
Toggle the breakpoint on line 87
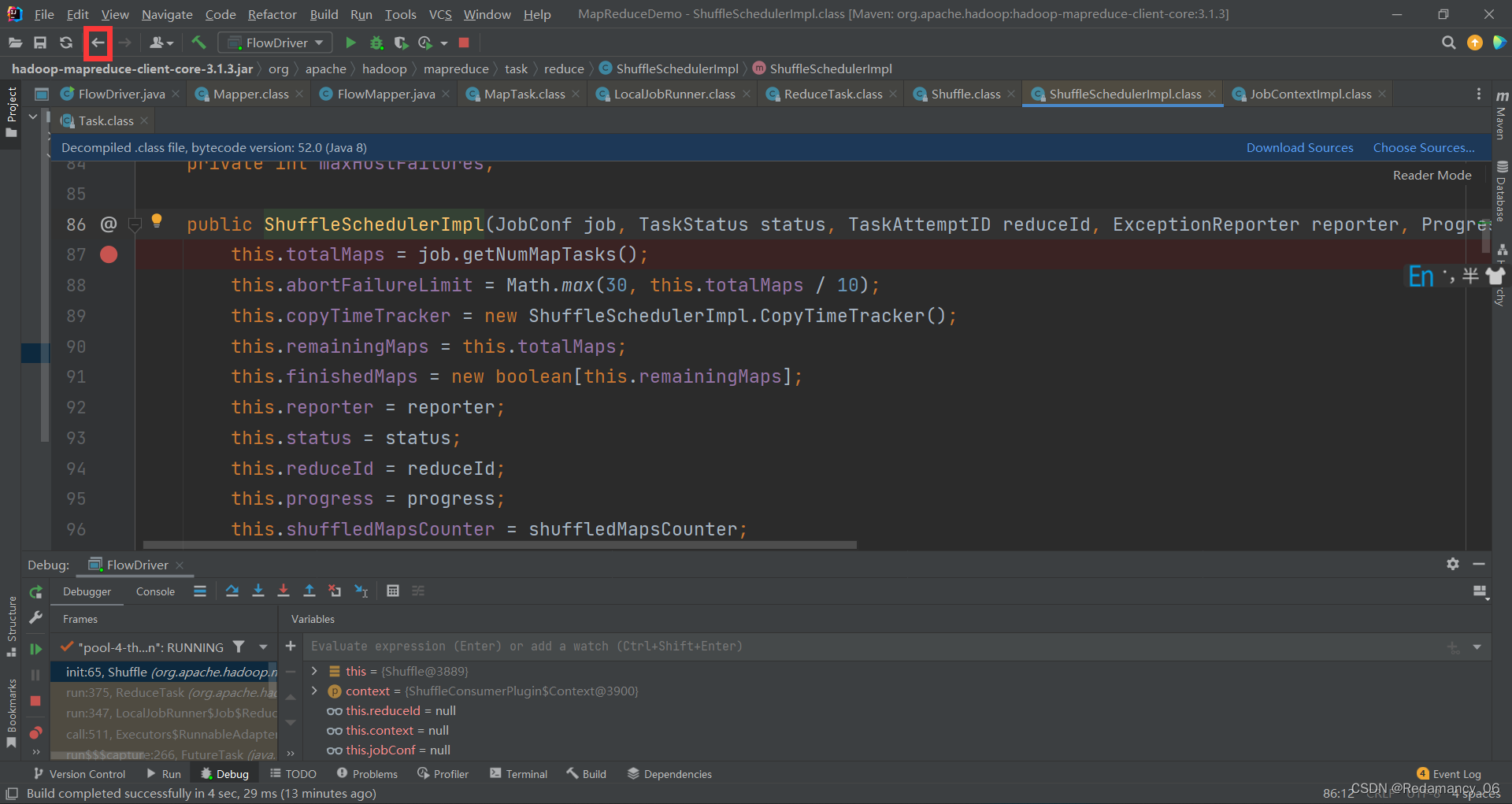tap(109, 254)
